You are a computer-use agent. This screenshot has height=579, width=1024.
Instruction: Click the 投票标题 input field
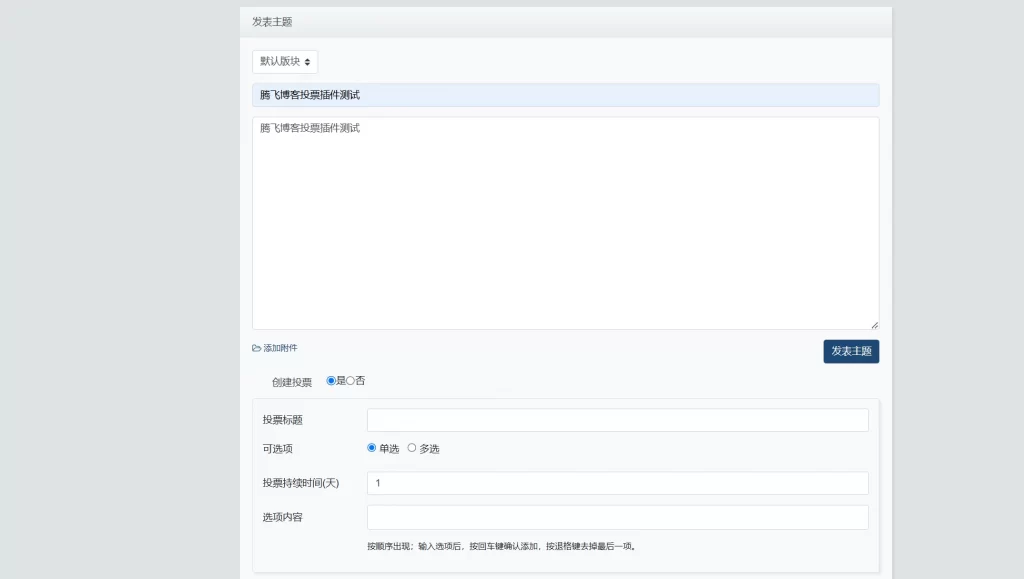(617, 419)
